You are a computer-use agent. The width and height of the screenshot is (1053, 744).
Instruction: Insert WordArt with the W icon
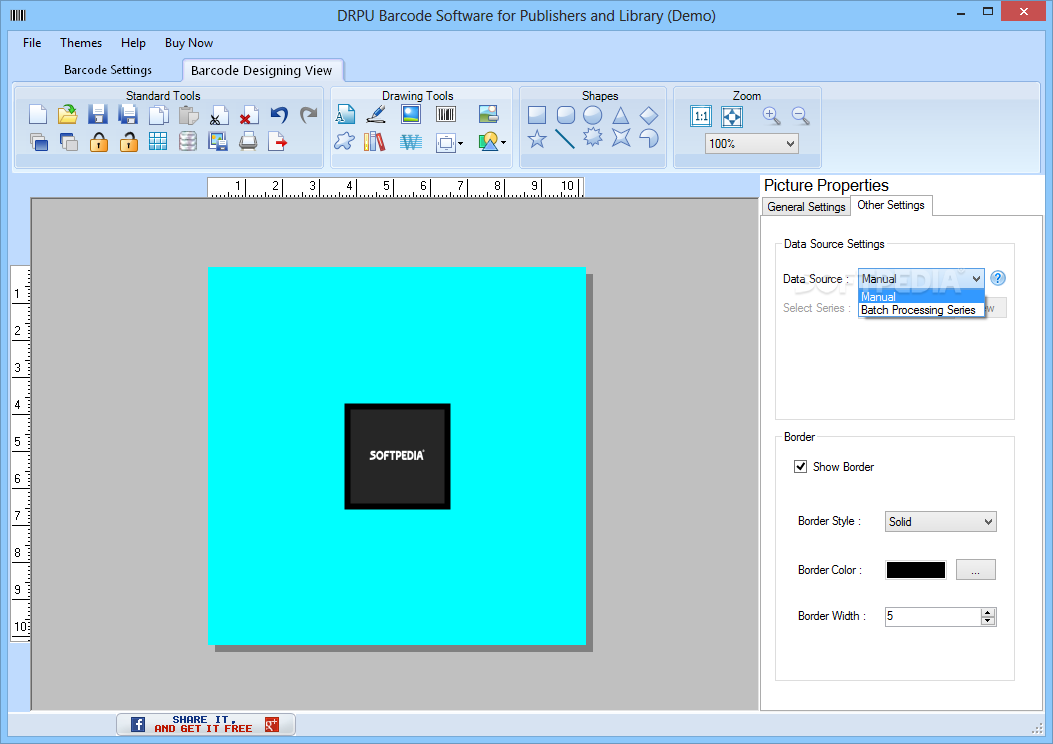click(x=410, y=142)
